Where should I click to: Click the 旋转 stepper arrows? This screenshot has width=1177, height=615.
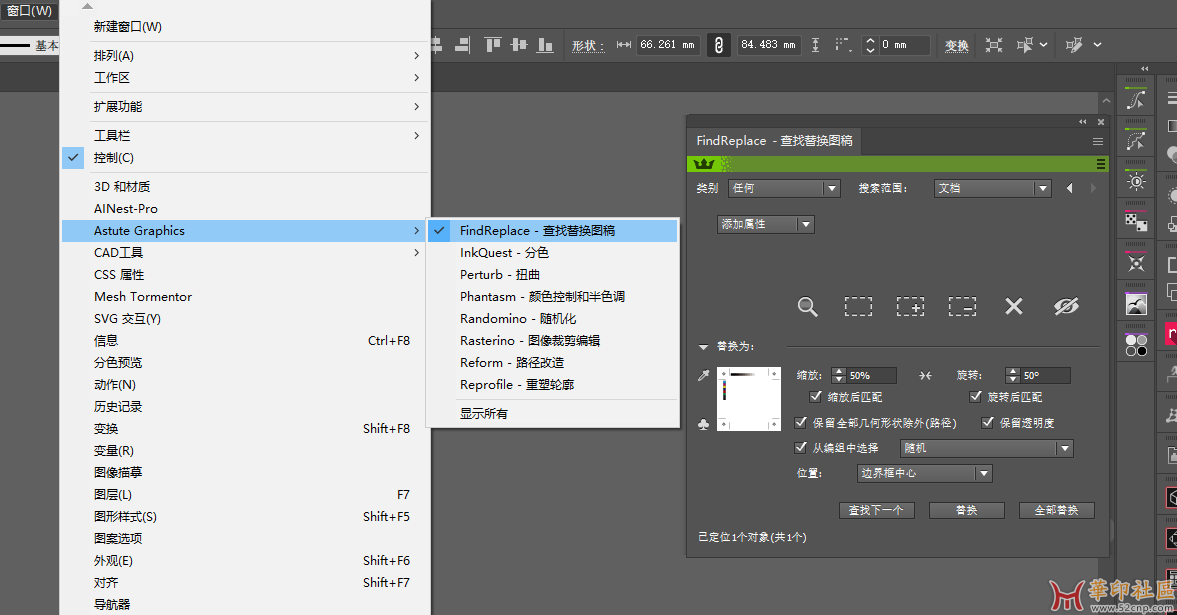(x=1013, y=375)
